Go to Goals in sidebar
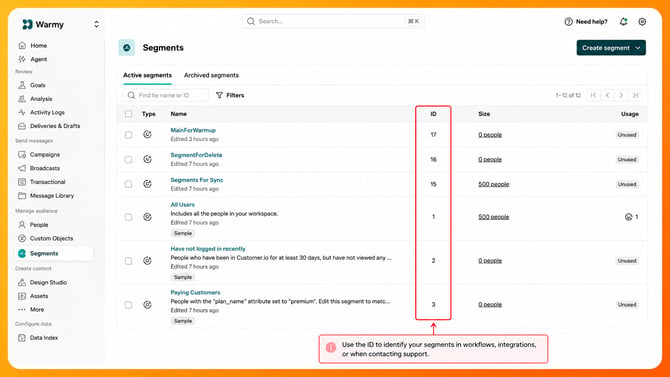Viewport: 670px width, 377px height. [x=32, y=85]
